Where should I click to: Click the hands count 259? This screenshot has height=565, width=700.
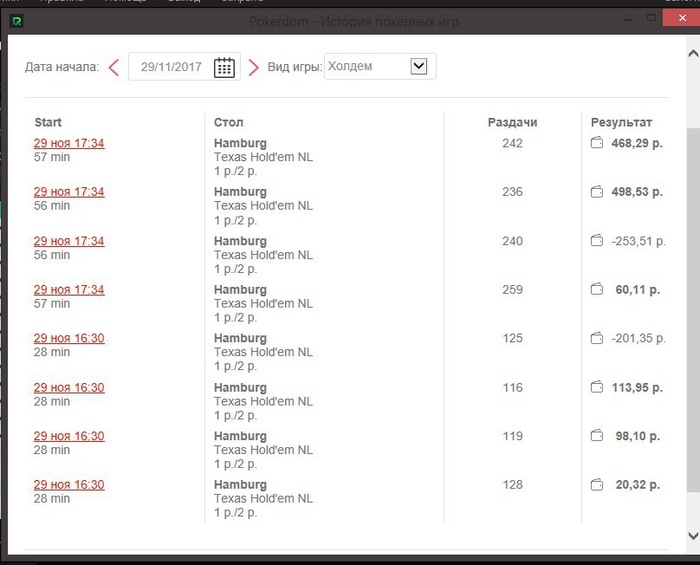coord(512,290)
